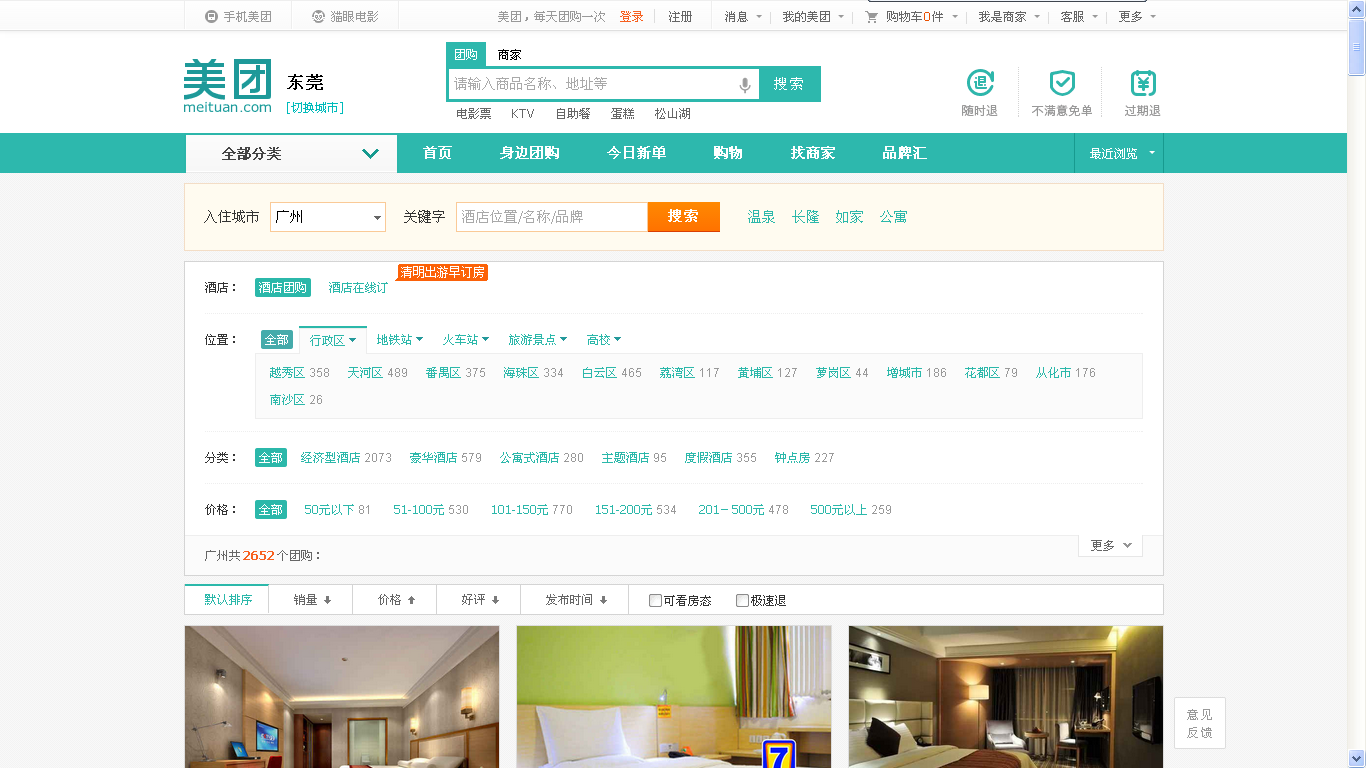Check the 极速退 option
Screen dimensions: 1366x768
pos(741,600)
